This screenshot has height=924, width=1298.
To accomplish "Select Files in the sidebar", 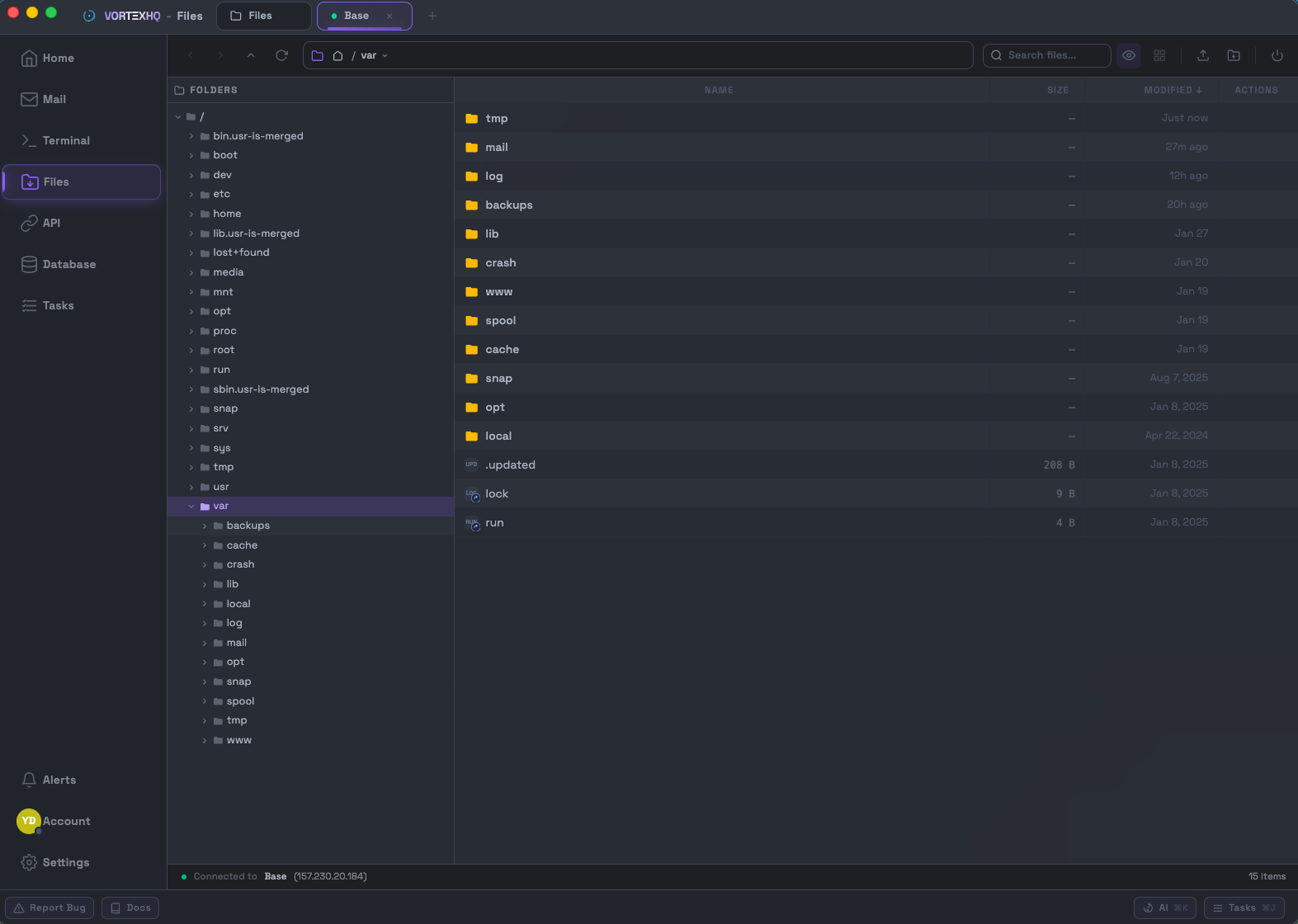I will tap(82, 181).
